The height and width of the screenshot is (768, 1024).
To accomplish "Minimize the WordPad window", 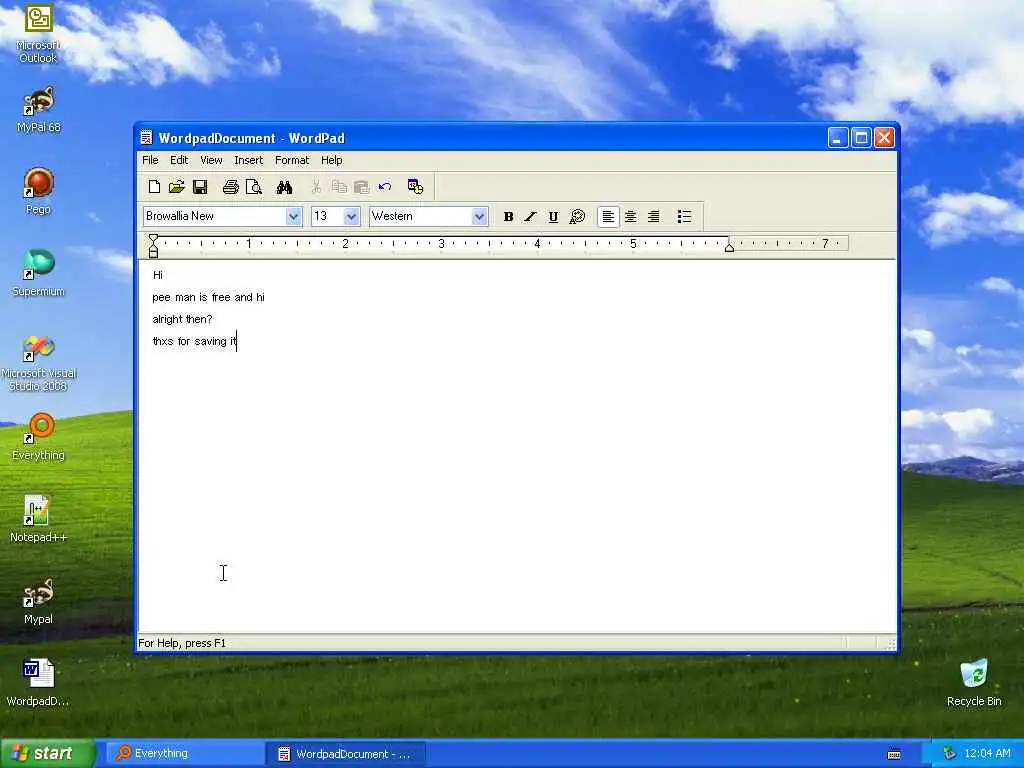I will [x=838, y=138].
